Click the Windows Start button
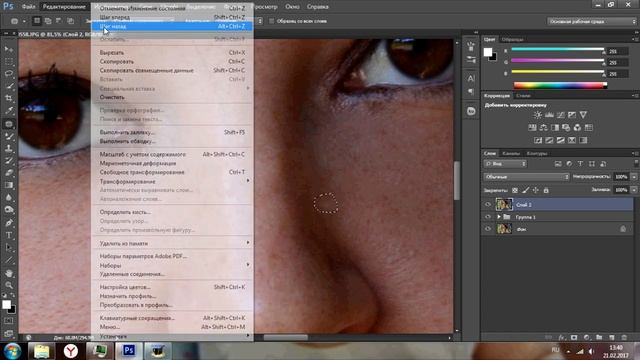Viewport: 640px width, 360px height. 12,351
